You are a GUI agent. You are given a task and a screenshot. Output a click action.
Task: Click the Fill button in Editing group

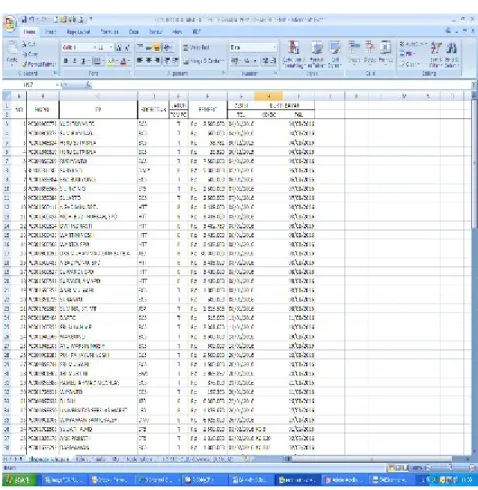407,54
